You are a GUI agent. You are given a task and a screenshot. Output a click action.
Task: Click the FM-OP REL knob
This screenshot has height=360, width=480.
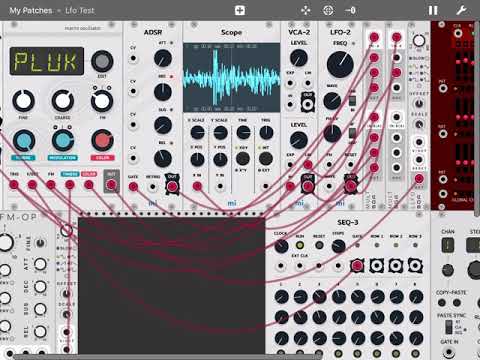coord(40,332)
